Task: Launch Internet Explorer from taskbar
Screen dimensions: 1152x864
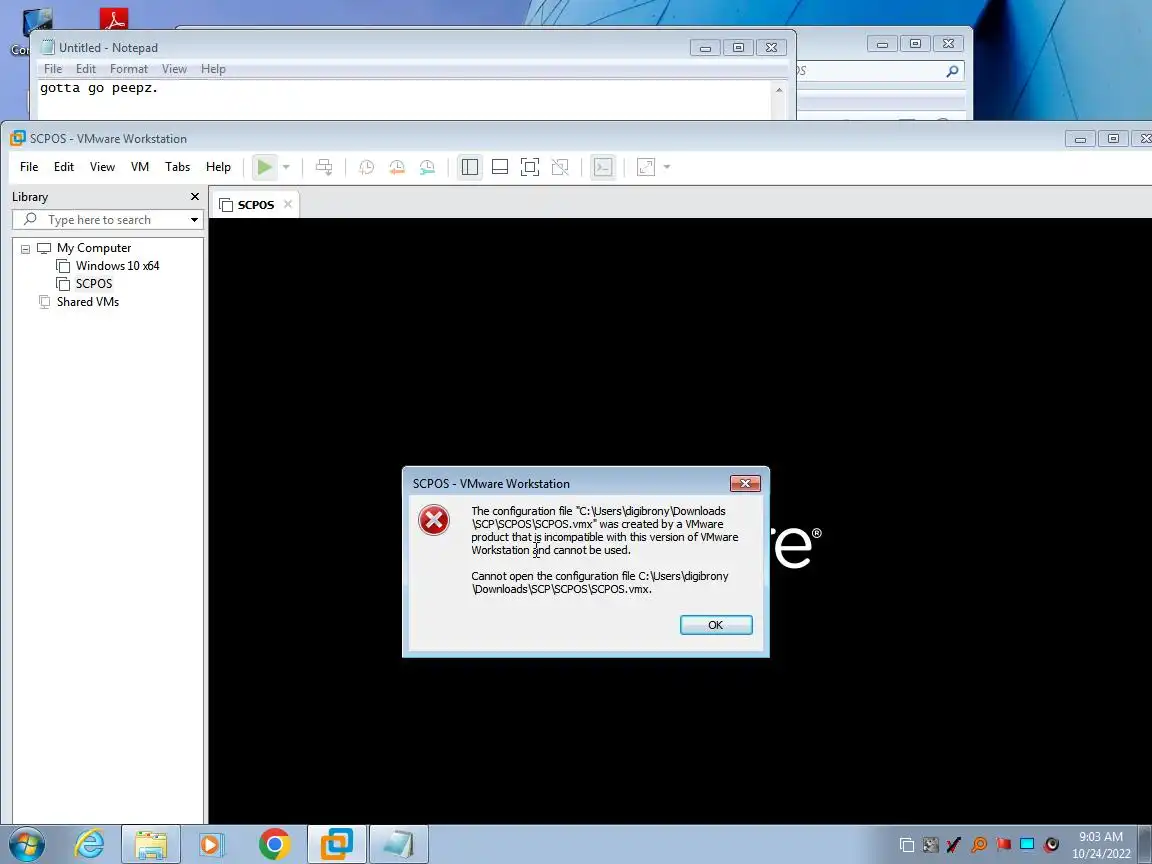Action: (89, 845)
